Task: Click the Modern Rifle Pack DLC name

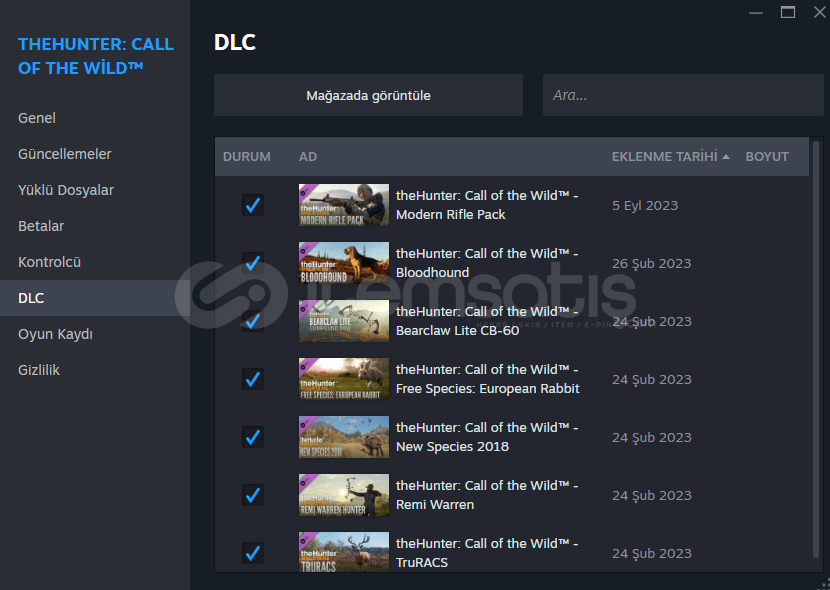Action: click(487, 205)
